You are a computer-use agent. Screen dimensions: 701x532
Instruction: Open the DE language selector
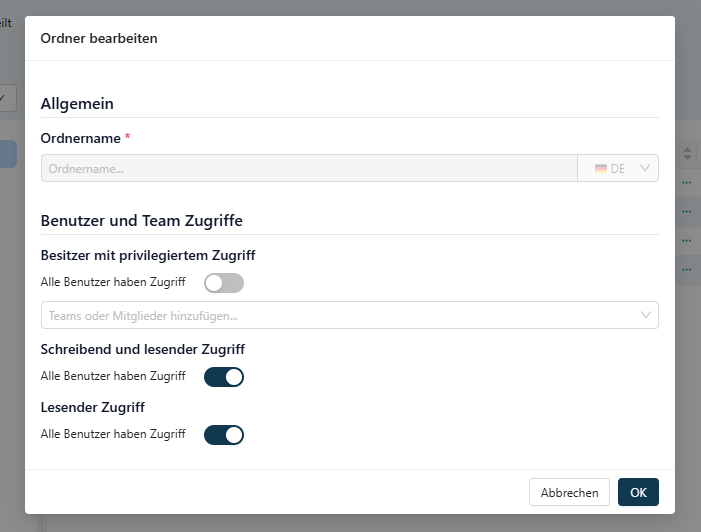coord(618,168)
